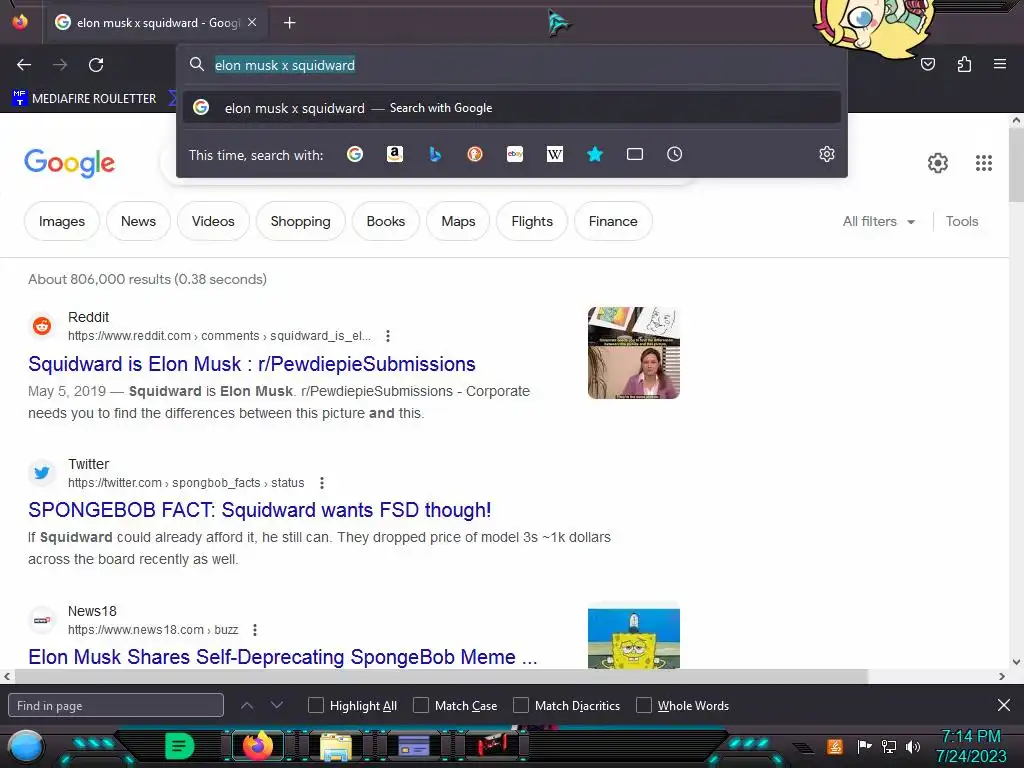Go back with the browser back arrow
Screen dimensions: 1024x768
pyautogui.click(x=24, y=65)
